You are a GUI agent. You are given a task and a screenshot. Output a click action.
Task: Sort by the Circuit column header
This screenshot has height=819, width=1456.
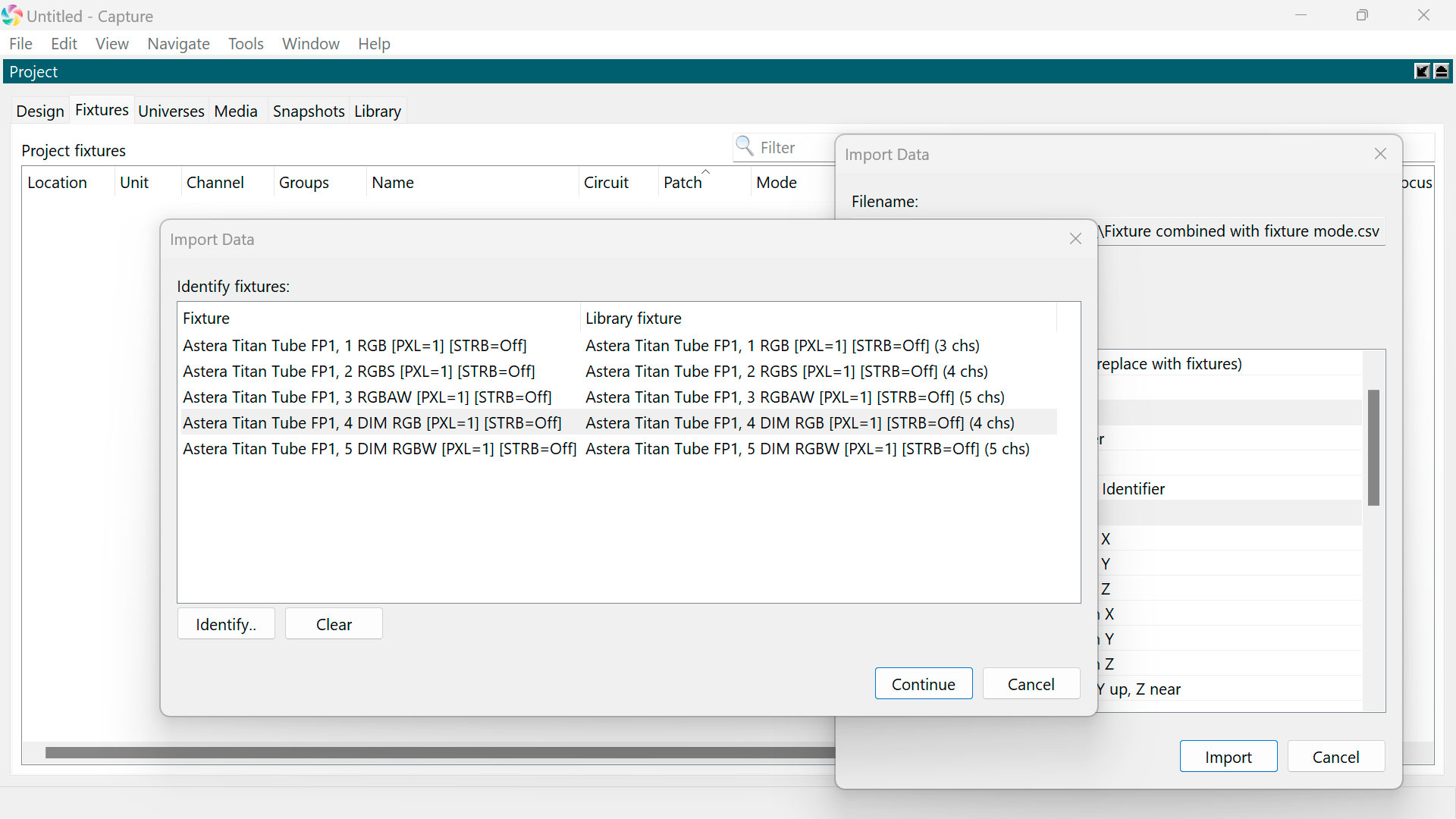(x=619, y=183)
